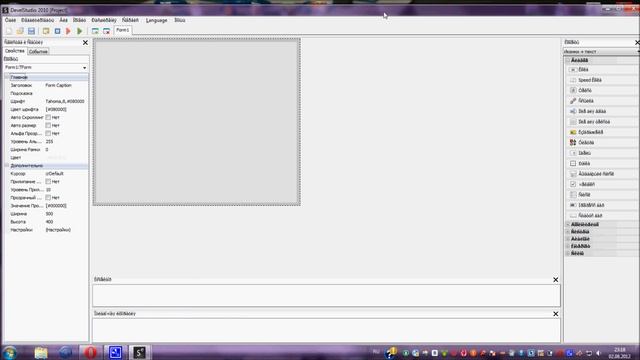
Task: Switch to the Свойства tab
Action: click(15, 51)
